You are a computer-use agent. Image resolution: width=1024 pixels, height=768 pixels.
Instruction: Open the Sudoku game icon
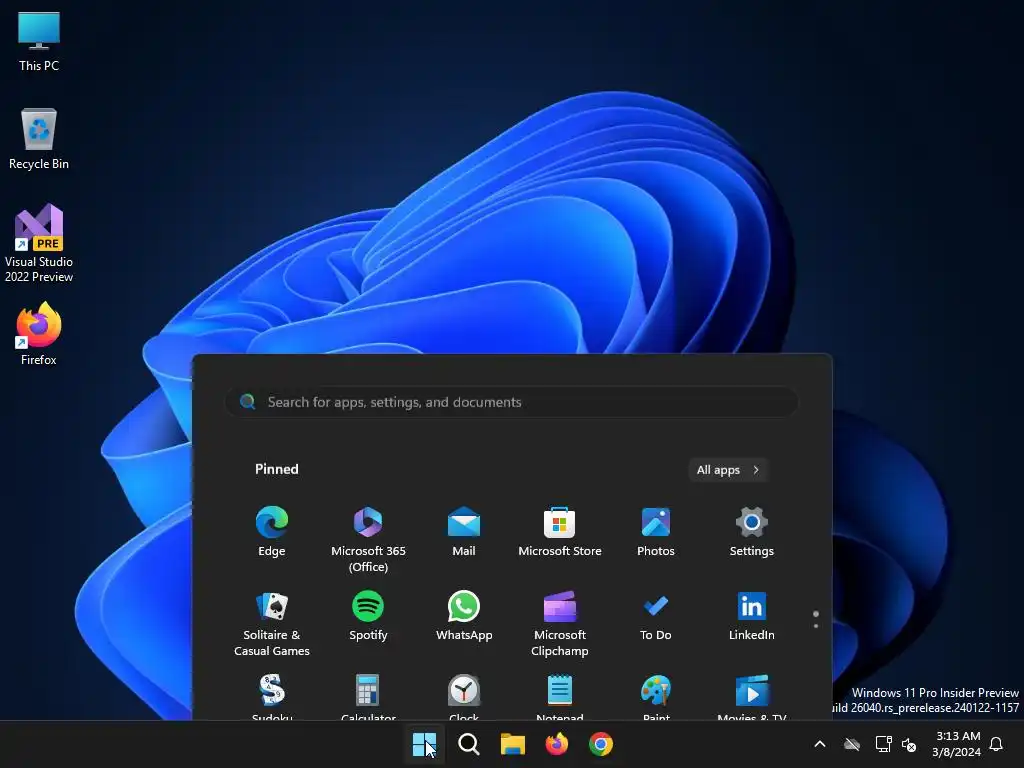[x=272, y=696]
